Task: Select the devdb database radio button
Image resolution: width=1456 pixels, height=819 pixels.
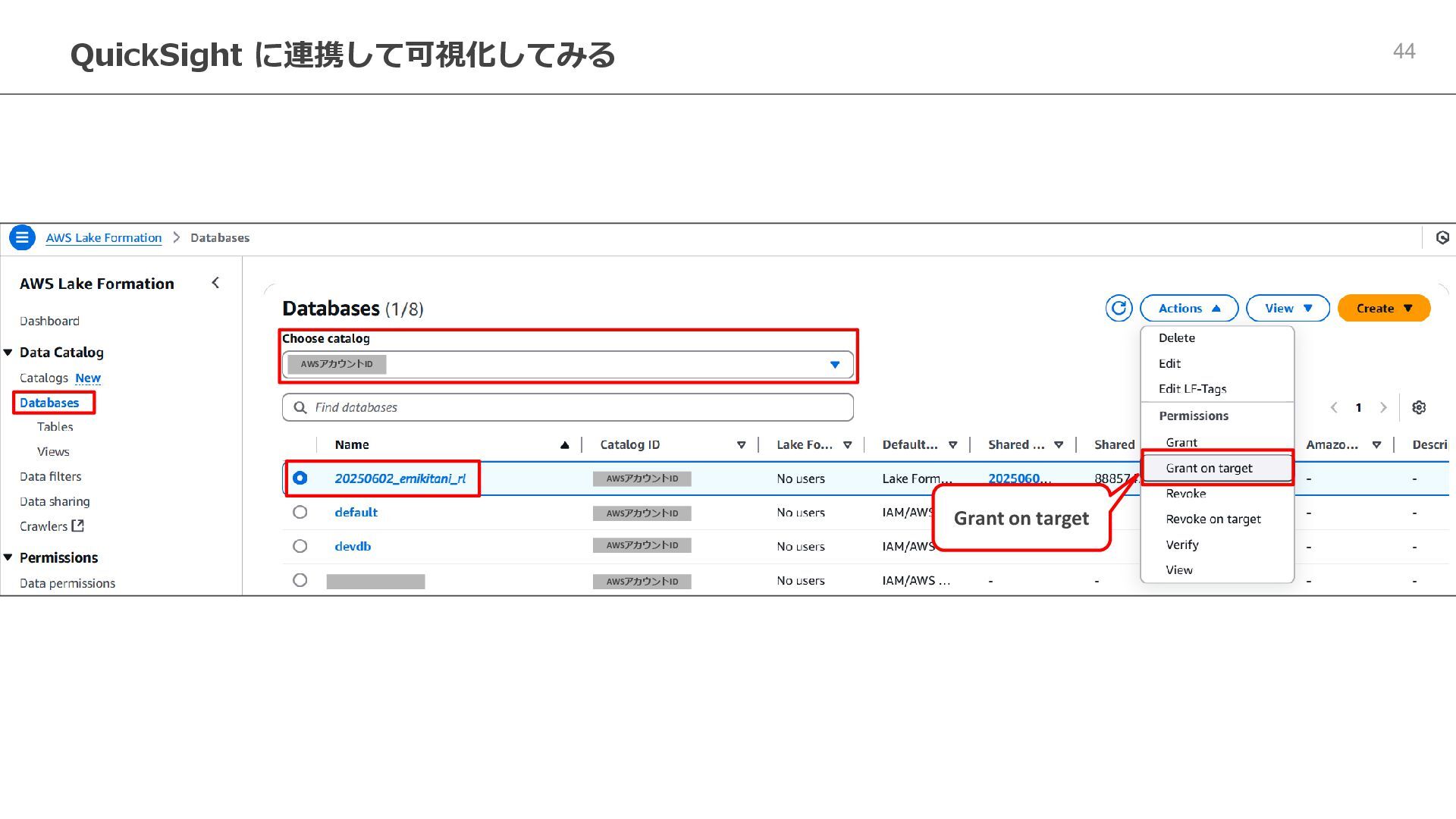Action: pos(300,546)
